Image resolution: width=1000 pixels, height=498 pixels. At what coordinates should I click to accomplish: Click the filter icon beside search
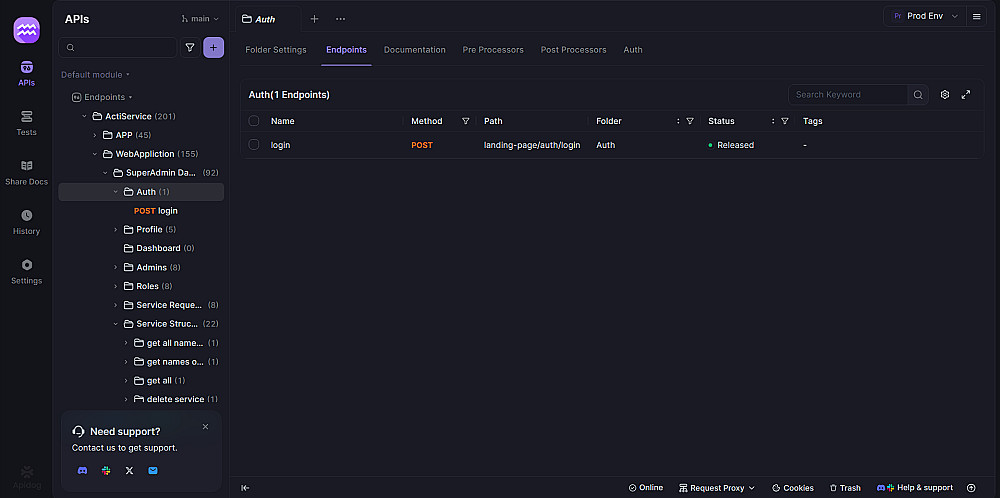pos(190,47)
